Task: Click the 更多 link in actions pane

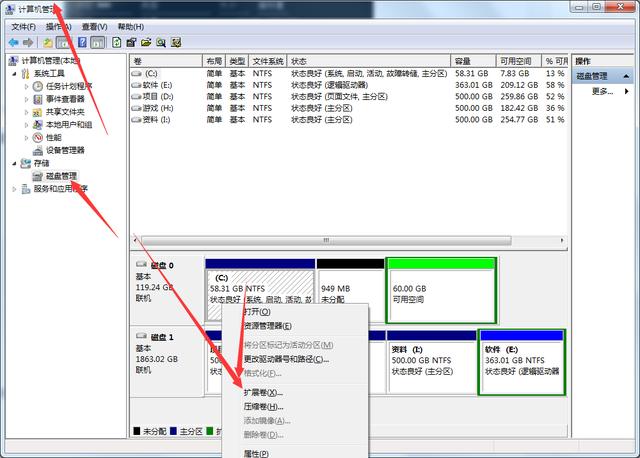Action: pos(601,91)
